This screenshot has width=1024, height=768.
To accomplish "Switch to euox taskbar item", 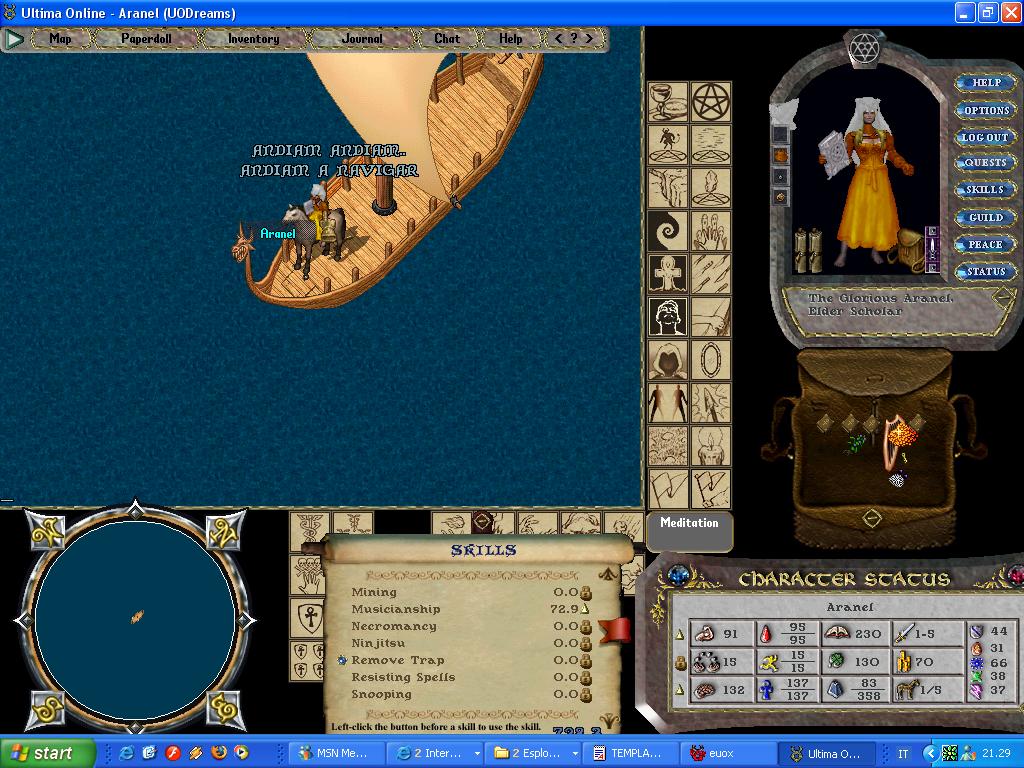I will (x=726, y=753).
